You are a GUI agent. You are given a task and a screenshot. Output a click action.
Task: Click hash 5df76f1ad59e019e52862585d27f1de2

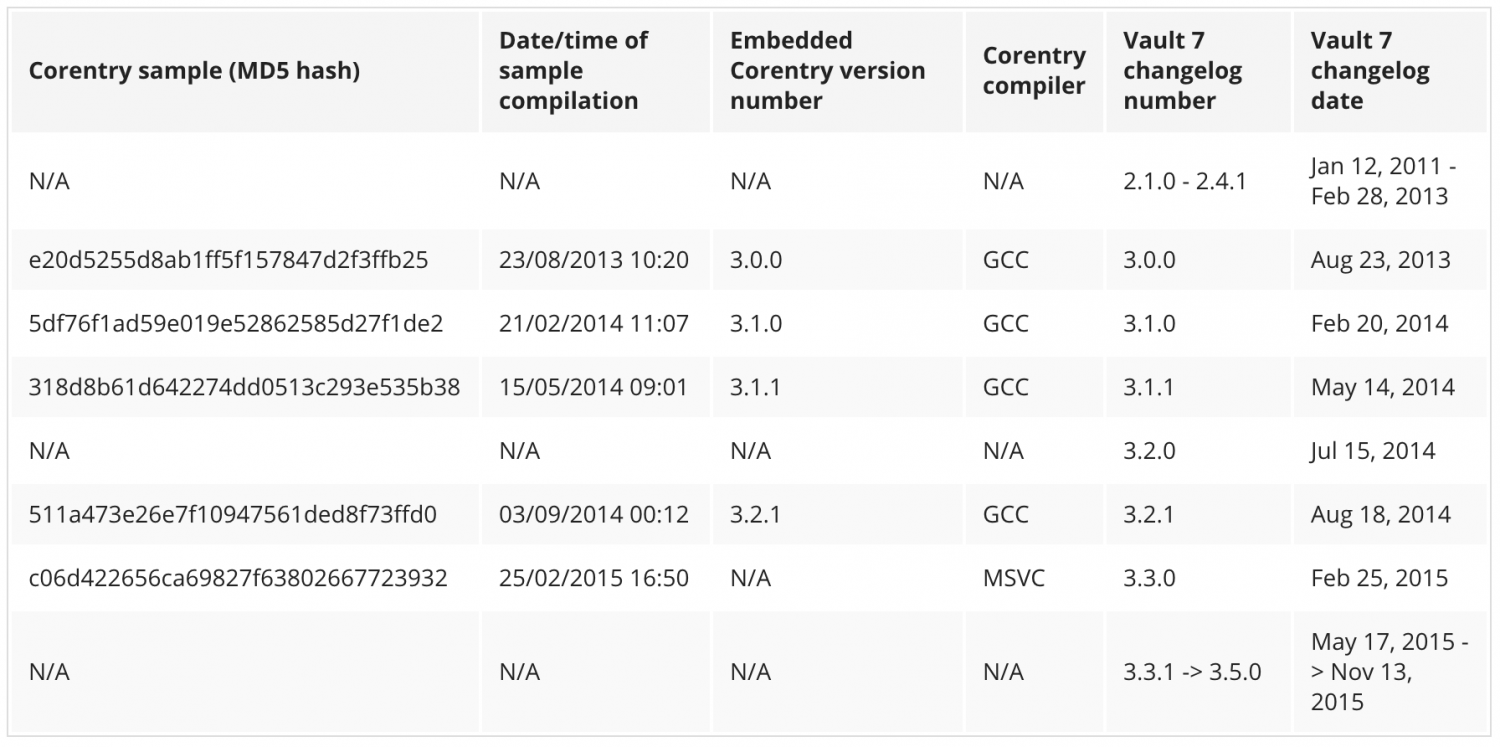(236, 324)
